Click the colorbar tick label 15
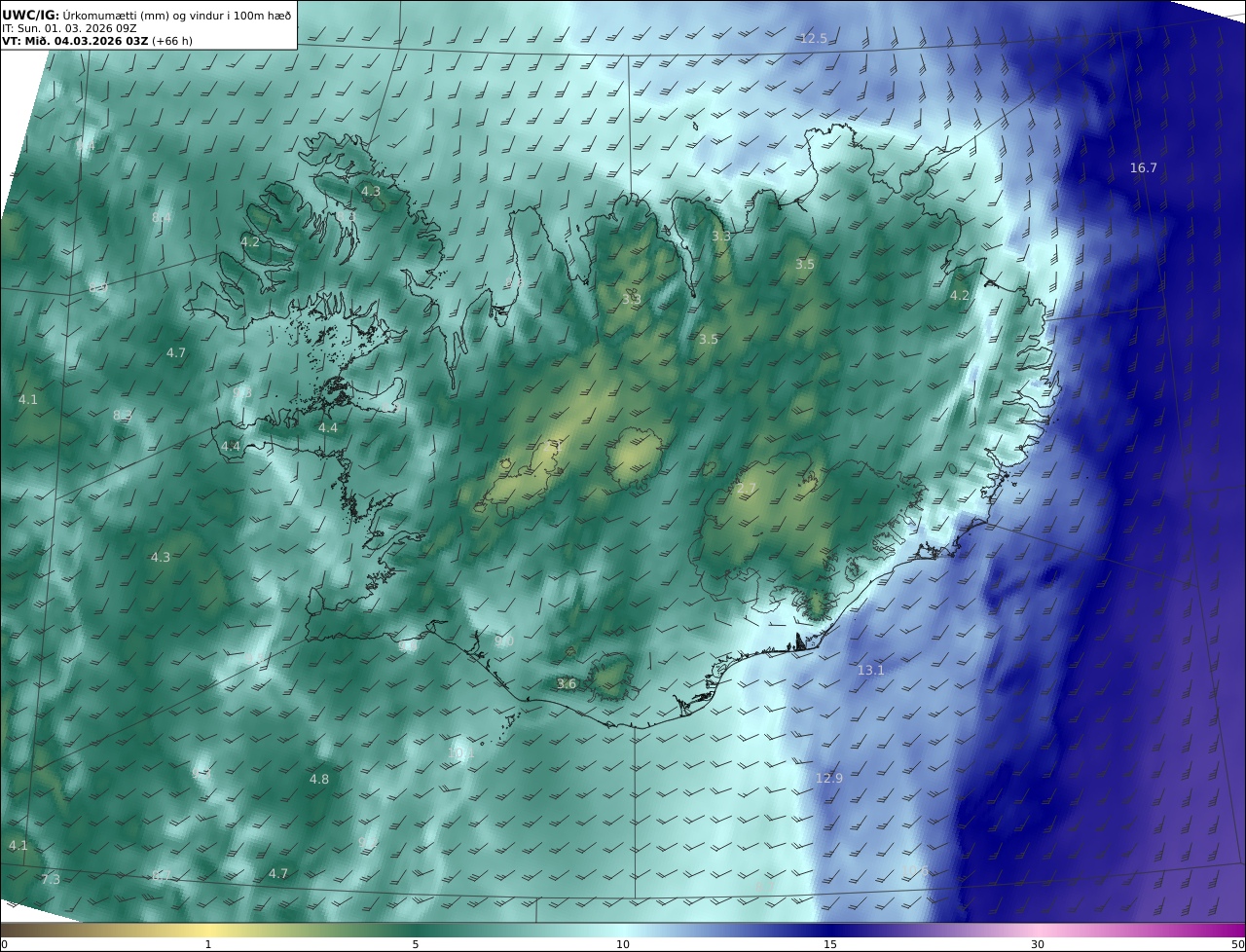Image resolution: width=1246 pixels, height=952 pixels. click(x=830, y=945)
